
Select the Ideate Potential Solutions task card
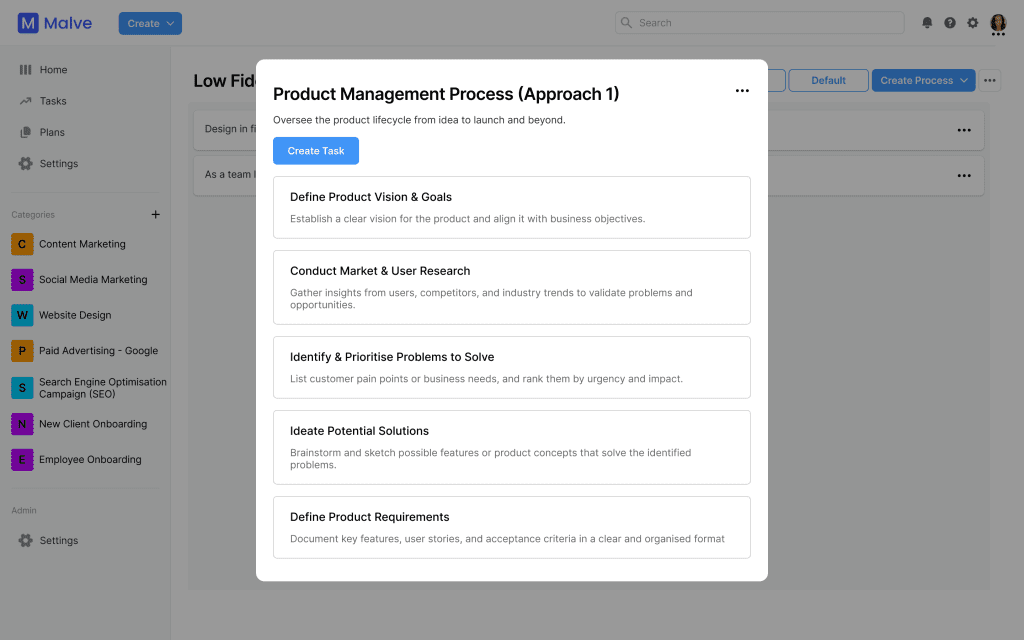[511, 447]
